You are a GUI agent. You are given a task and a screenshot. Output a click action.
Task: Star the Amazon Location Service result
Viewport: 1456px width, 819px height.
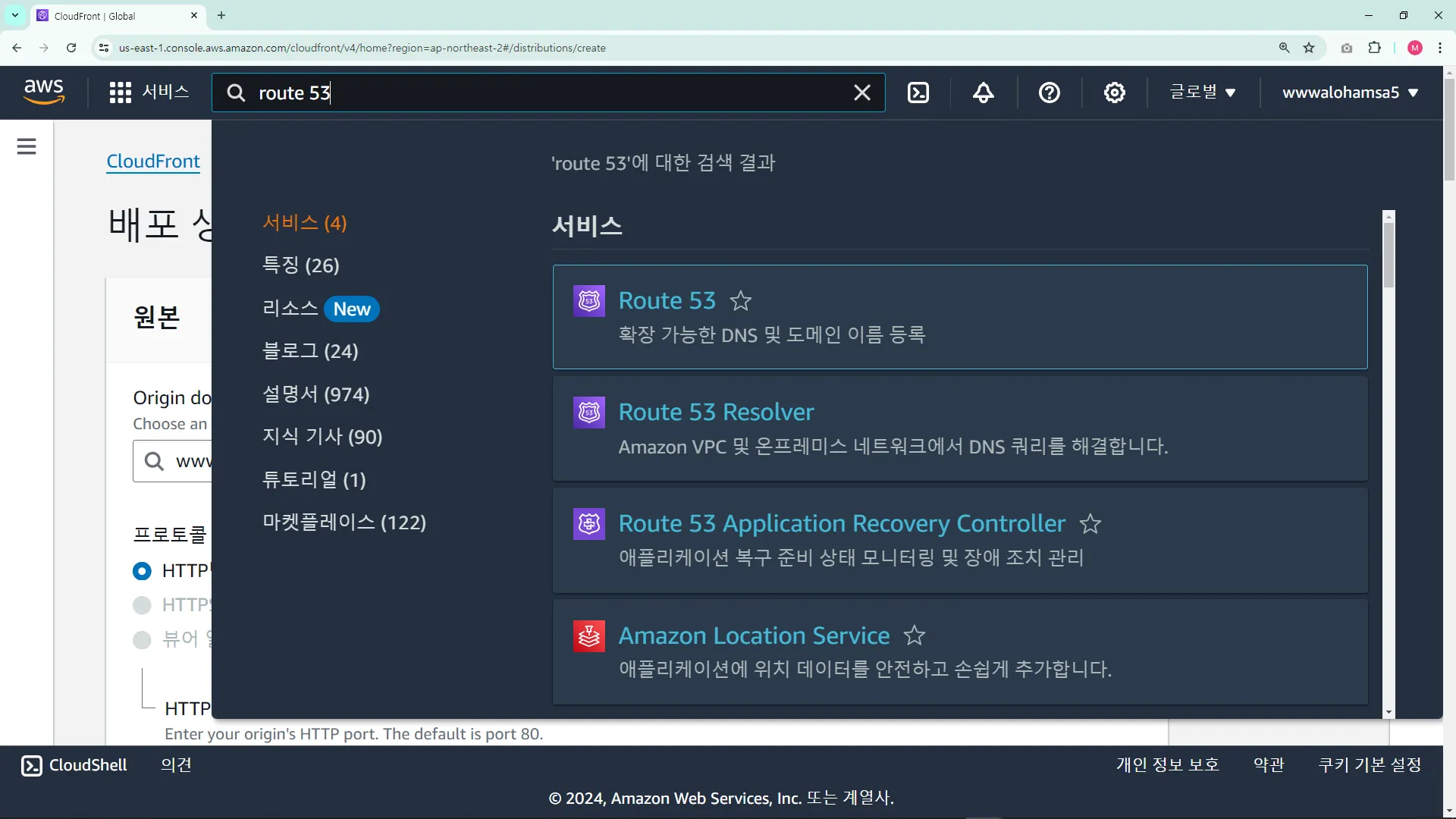tap(915, 635)
